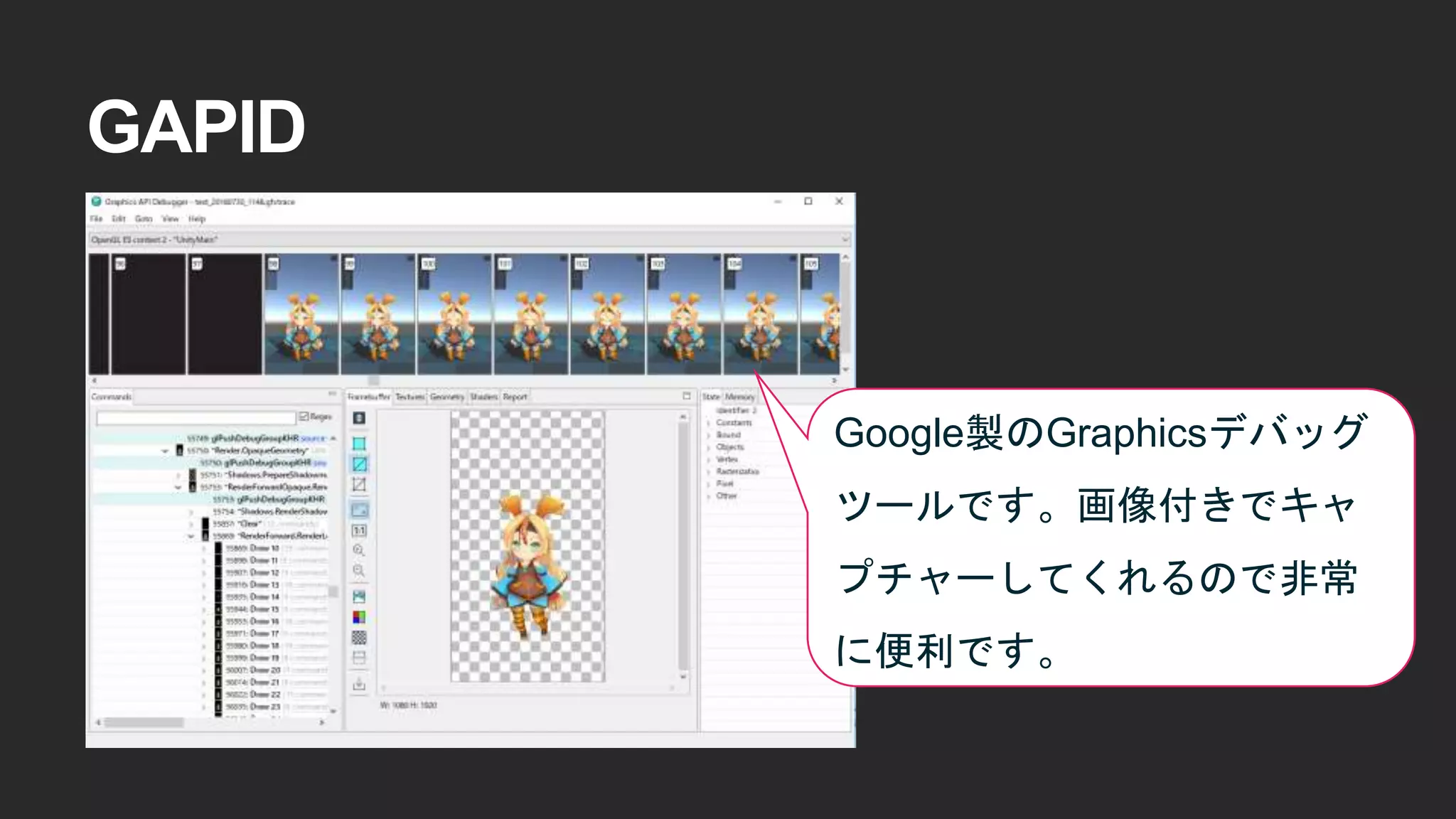Select frame thumbnail 104
Viewport: 1456px width, 819px height.
761,314
